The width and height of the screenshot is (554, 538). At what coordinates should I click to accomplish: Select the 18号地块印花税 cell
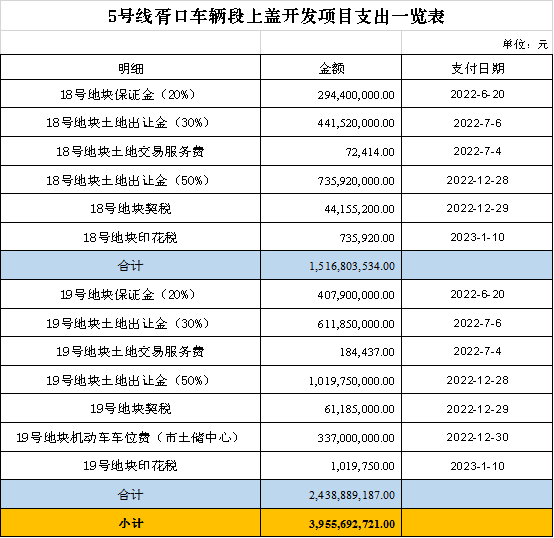click(131, 237)
